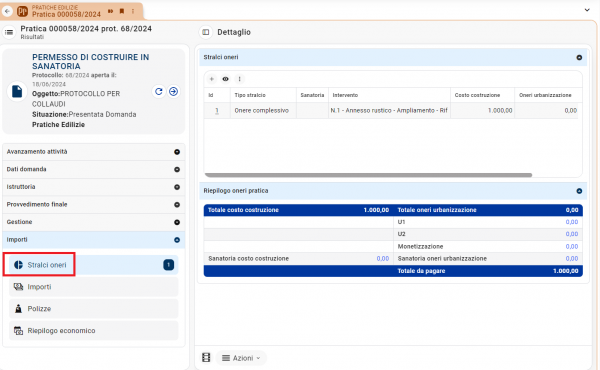The height and width of the screenshot is (370, 600).
Task: Expand the Istruttoria section
Action: click(94, 187)
